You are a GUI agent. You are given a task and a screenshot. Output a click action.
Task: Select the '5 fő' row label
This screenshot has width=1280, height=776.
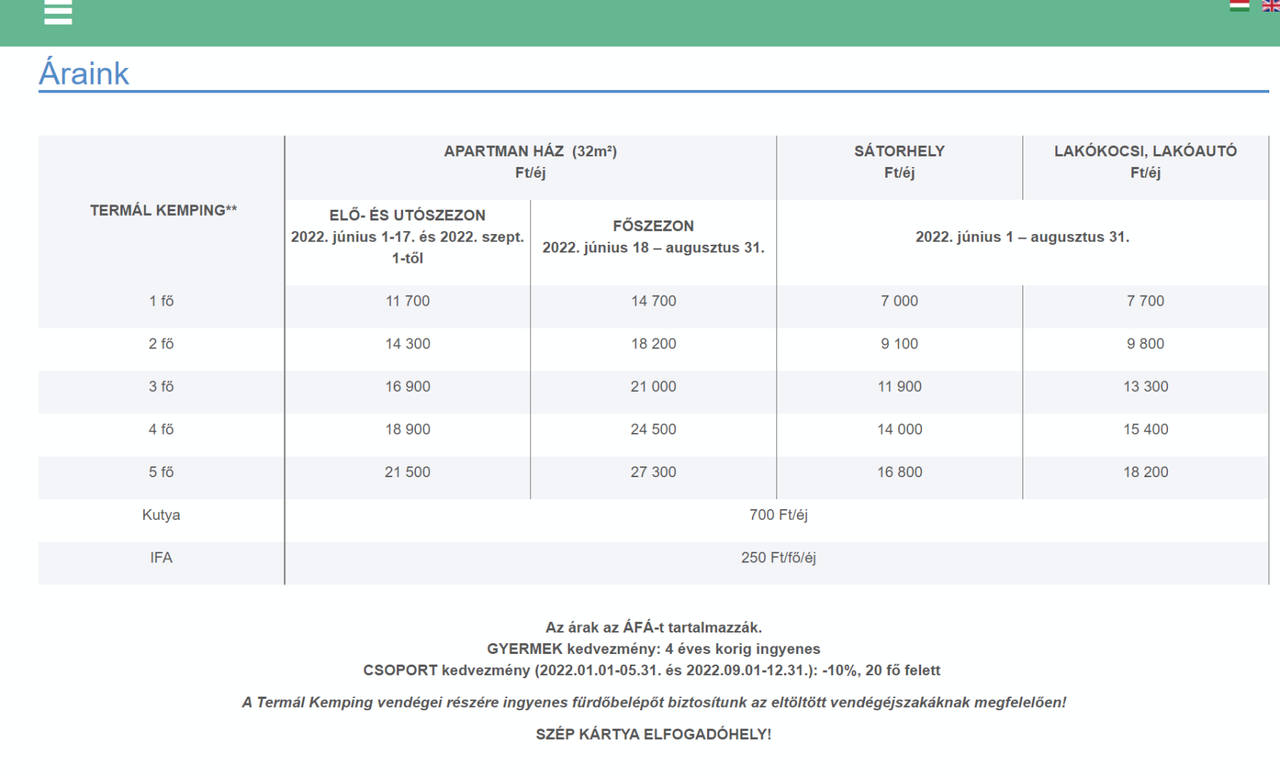(161, 472)
